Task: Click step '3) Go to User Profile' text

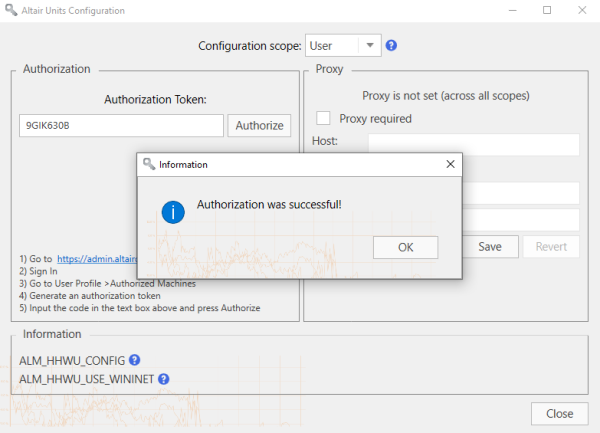Action: (x=108, y=283)
